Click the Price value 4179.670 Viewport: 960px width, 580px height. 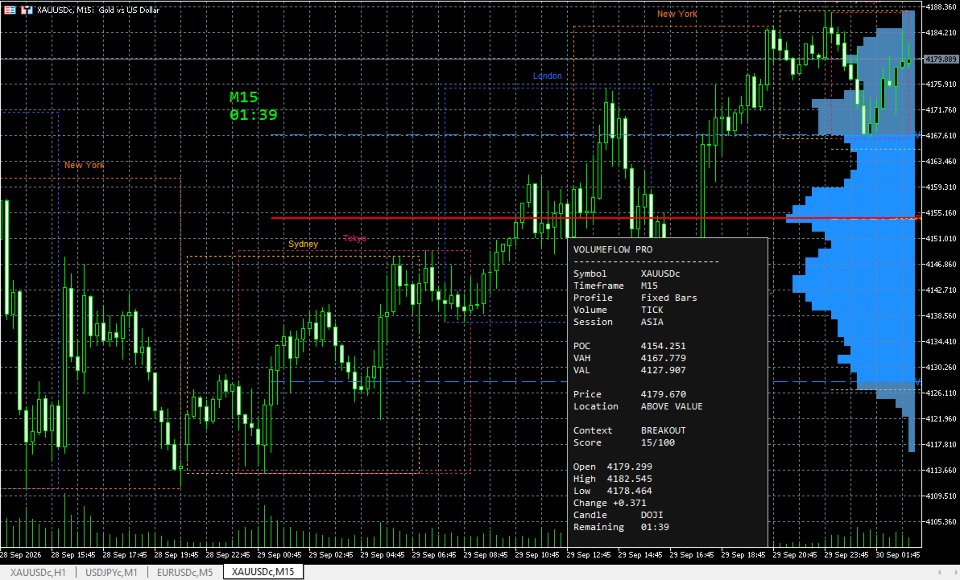663,394
